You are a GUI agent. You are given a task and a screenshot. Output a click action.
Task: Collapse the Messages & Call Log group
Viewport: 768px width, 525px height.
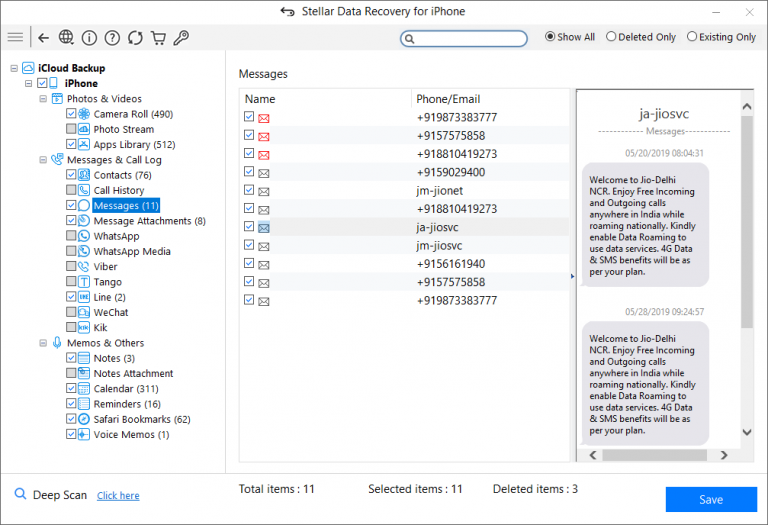click(x=43, y=160)
